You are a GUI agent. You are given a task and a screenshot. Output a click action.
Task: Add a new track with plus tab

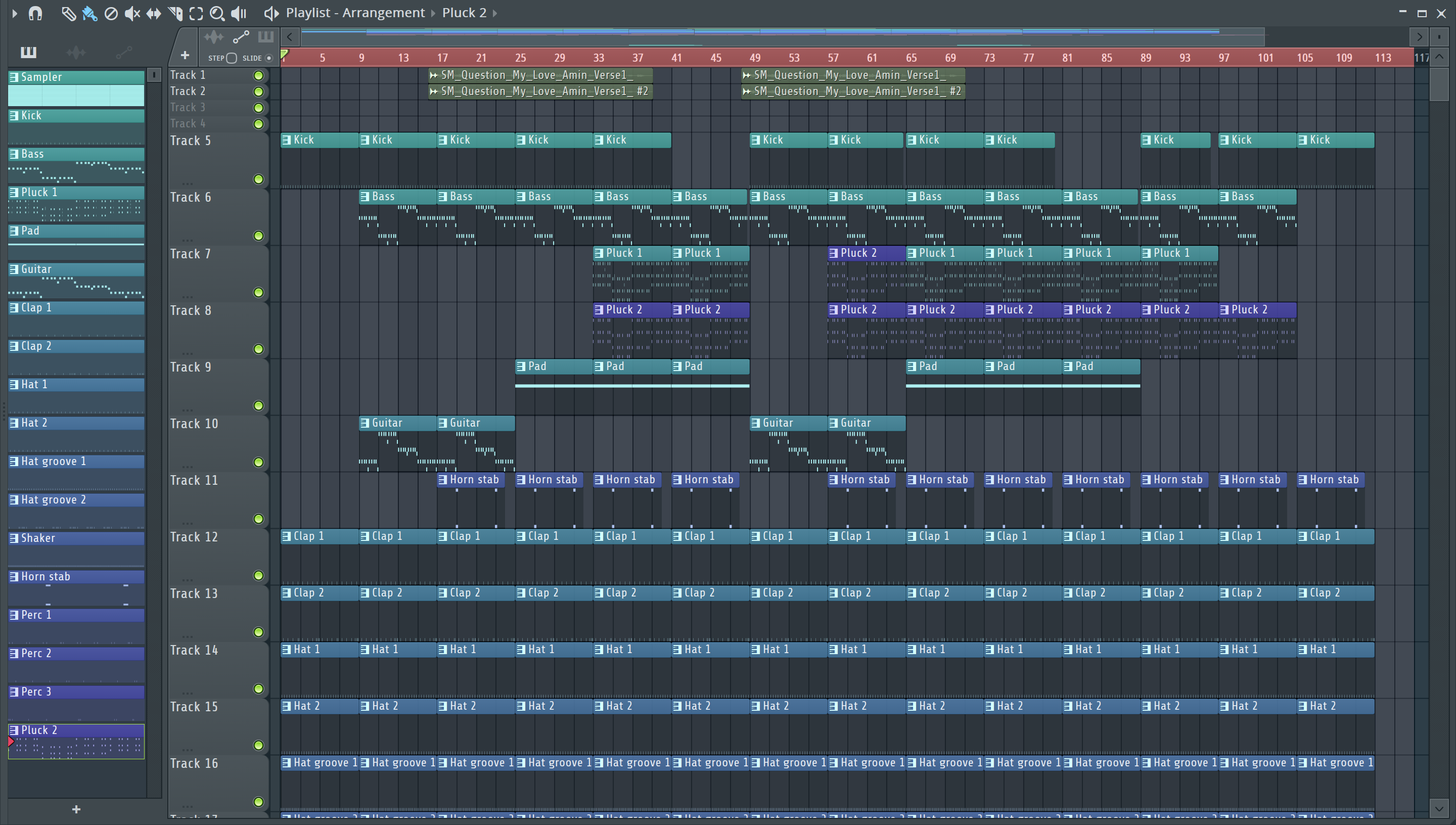pyautogui.click(x=185, y=55)
